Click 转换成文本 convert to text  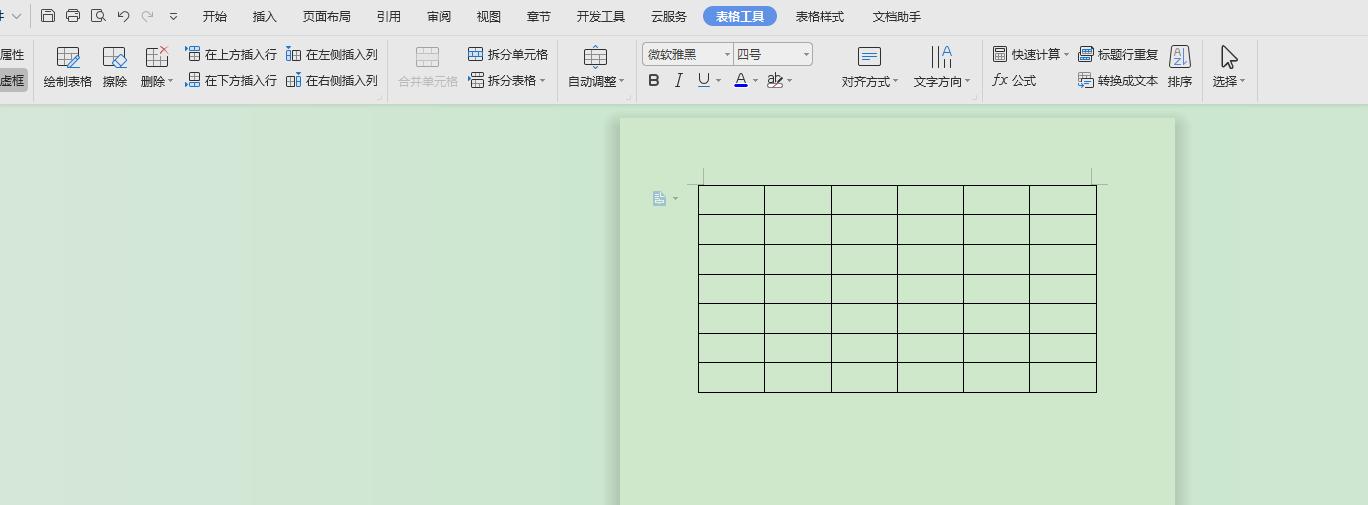tap(1118, 80)
